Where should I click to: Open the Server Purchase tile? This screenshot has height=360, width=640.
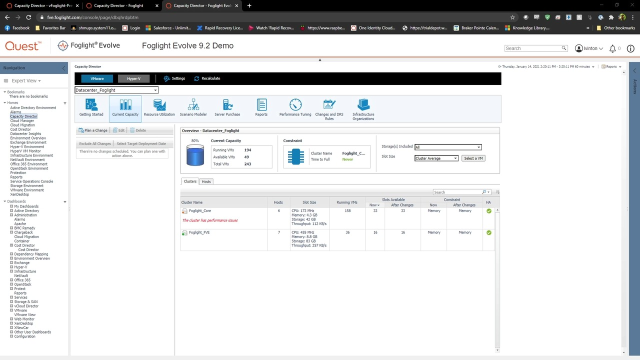click(x=227, y=108)
